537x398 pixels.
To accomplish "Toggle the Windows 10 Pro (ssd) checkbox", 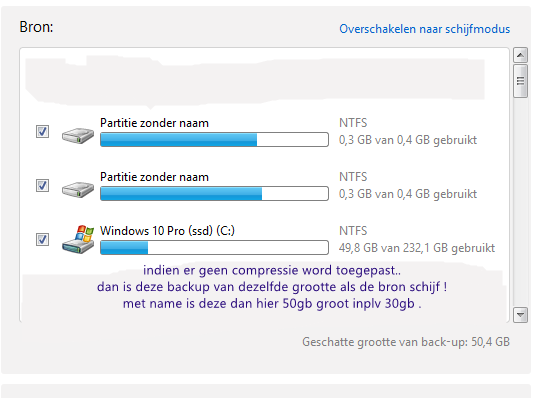I will pyautogui.click(x=42, y=239).
